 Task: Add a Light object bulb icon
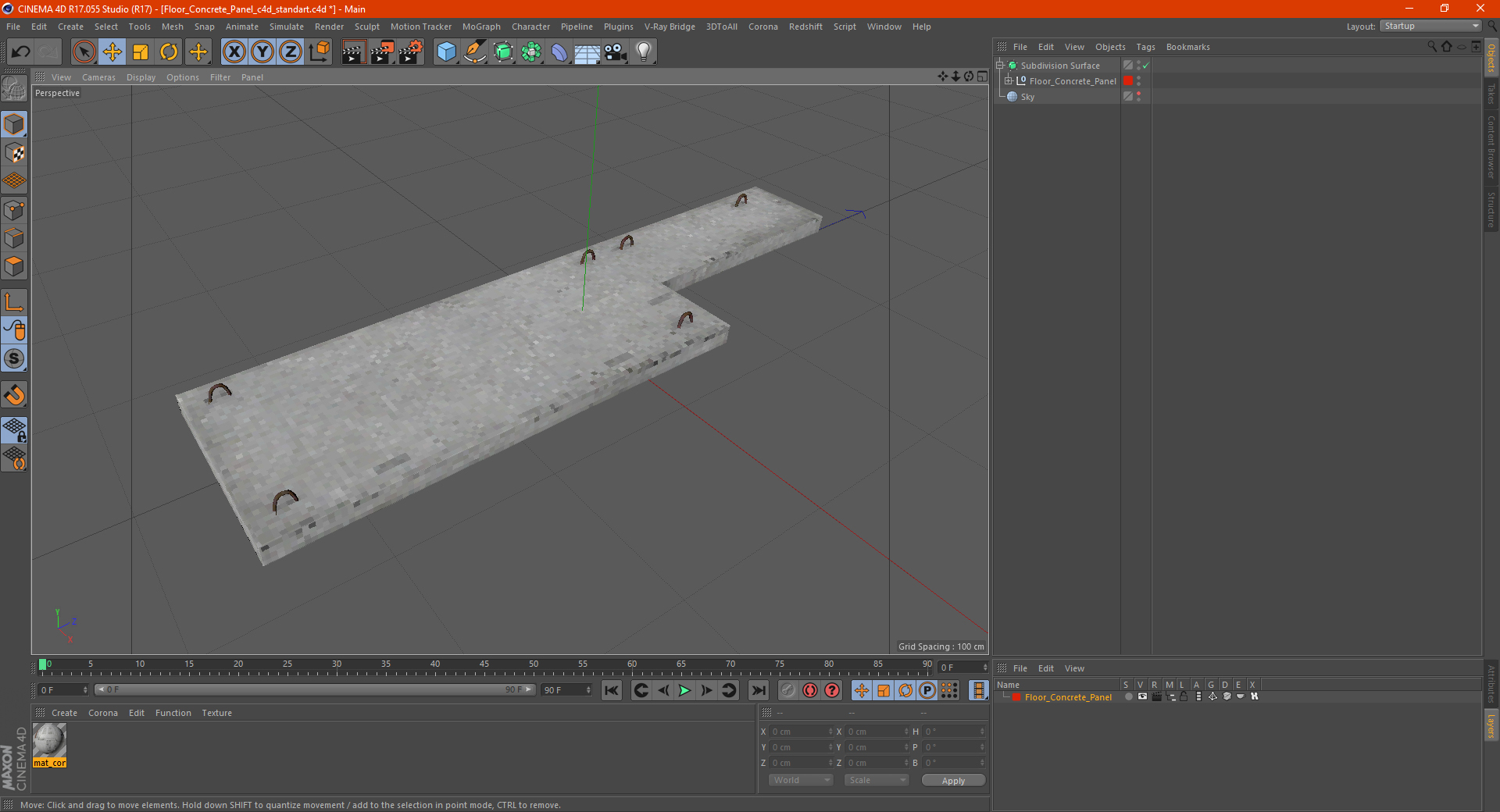(644, 52)
